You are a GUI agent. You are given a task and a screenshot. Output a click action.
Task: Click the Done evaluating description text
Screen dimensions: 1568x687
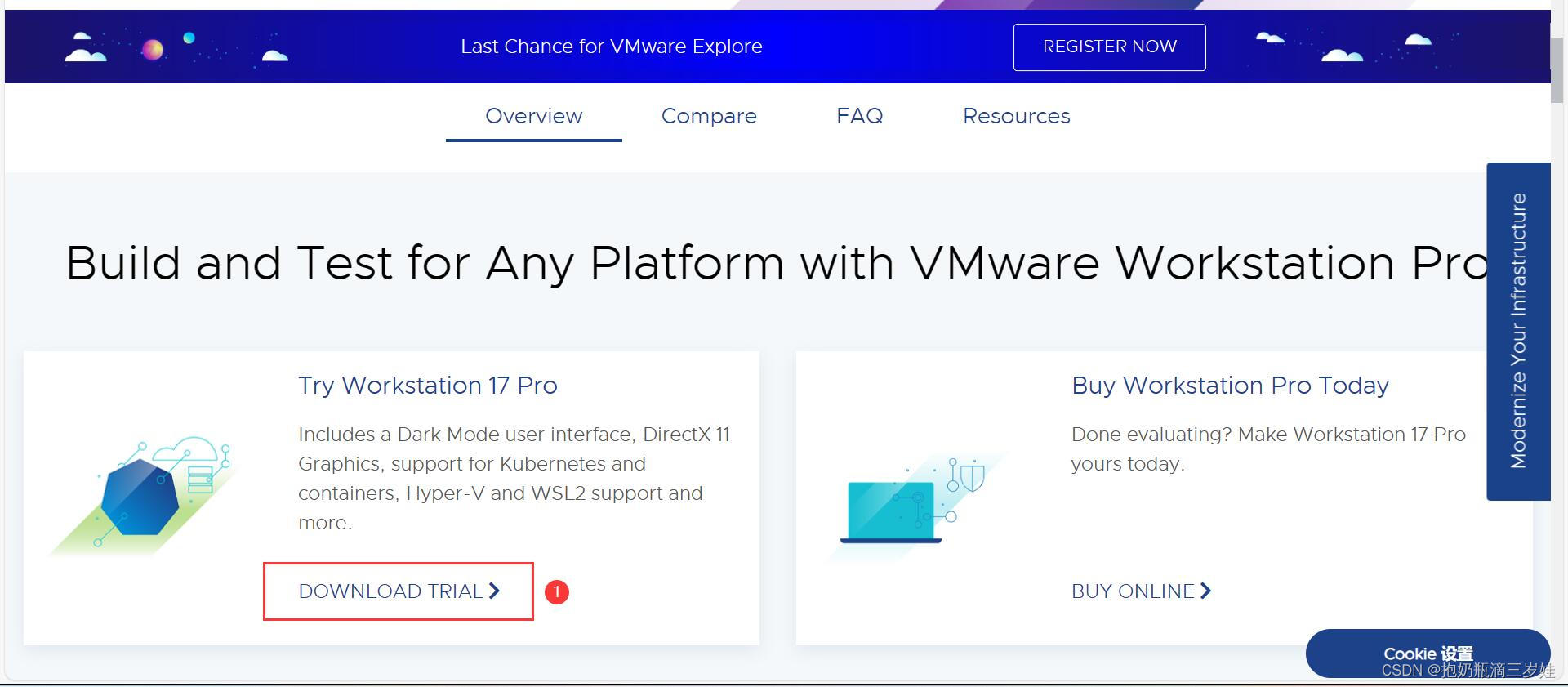1268,448
